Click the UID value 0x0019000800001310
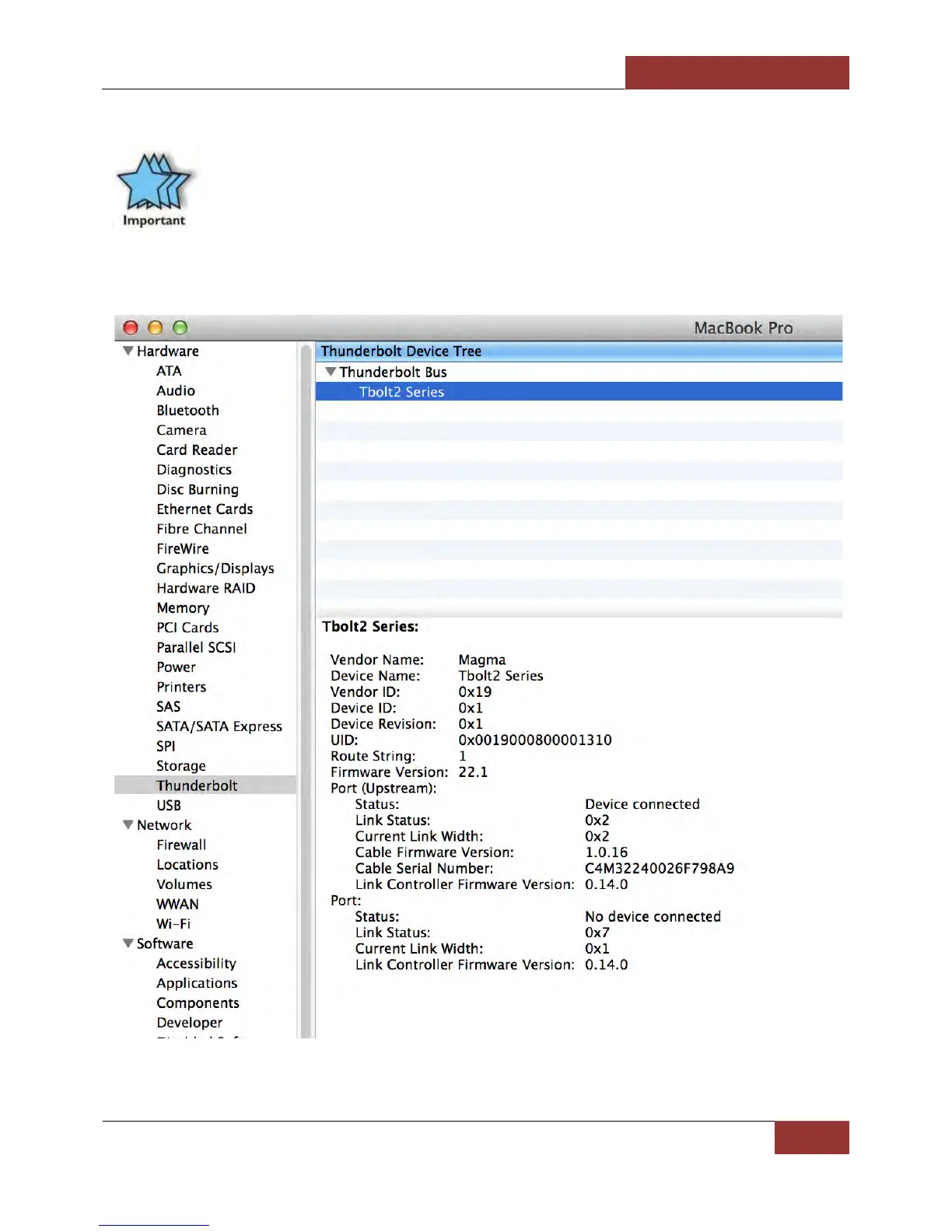 tap(535, 740)
